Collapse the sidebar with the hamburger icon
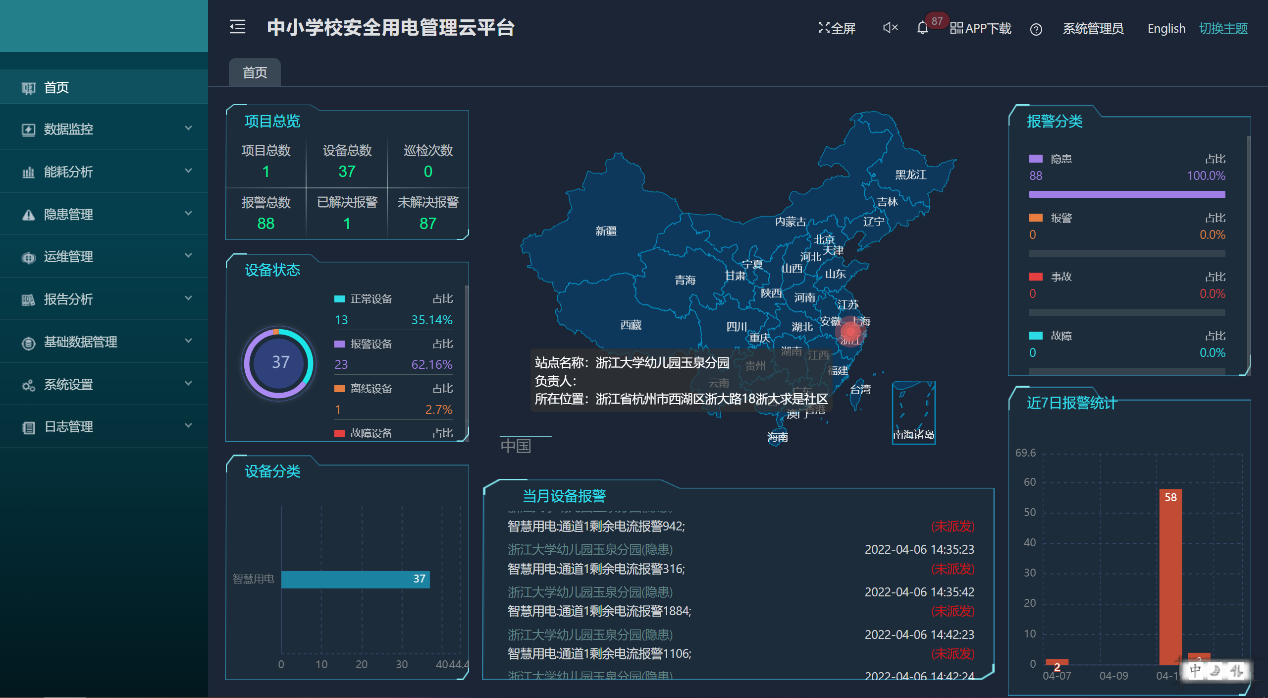 [x=237, y=27]
